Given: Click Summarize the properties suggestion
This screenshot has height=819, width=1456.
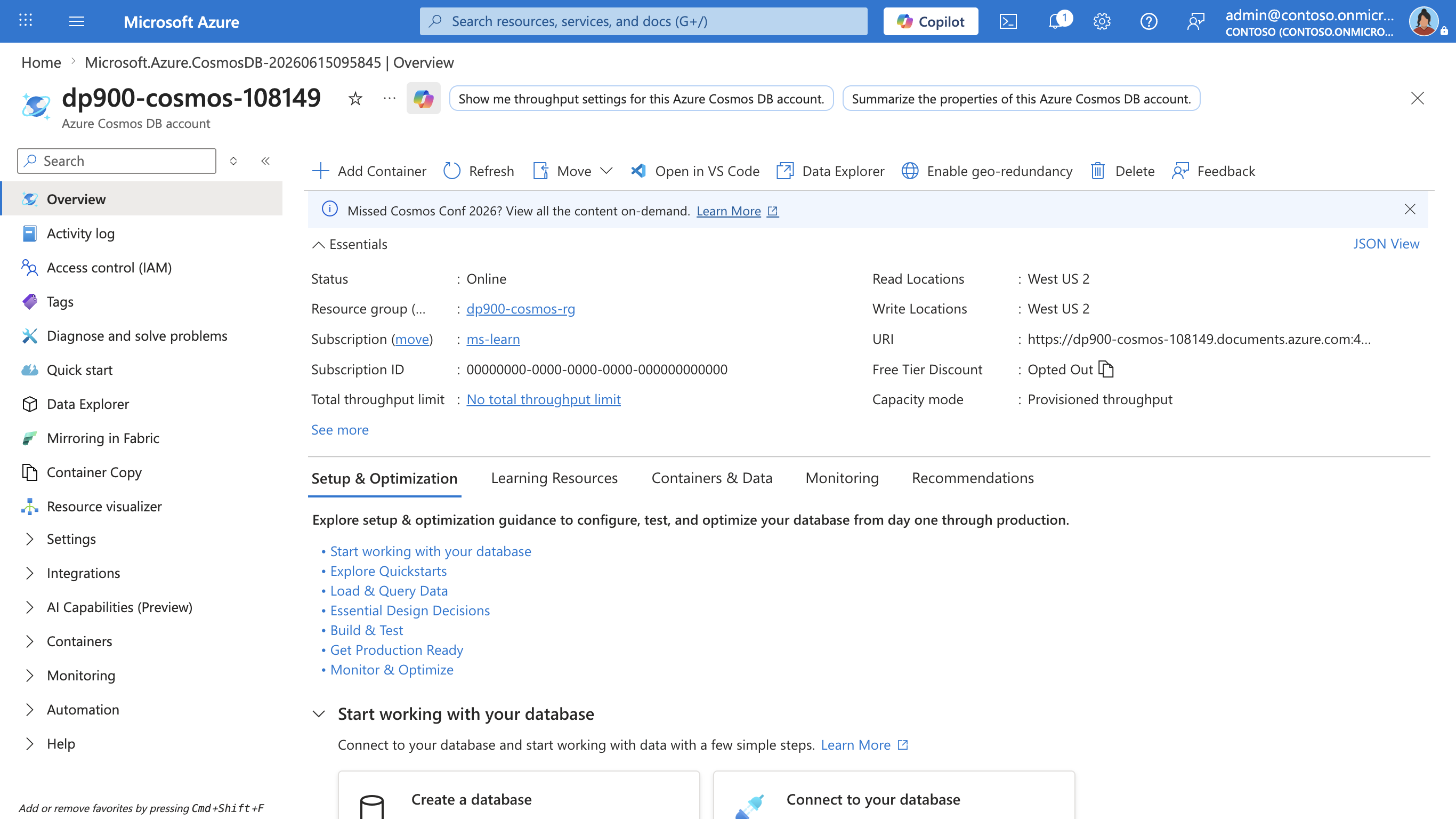Looking at the screenshot, I should pos(1021,99).
